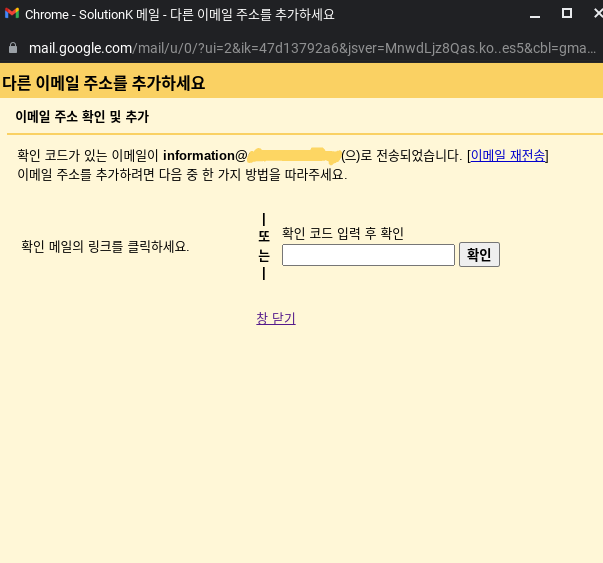Focus the verification code input field

[x=368, y=255]
